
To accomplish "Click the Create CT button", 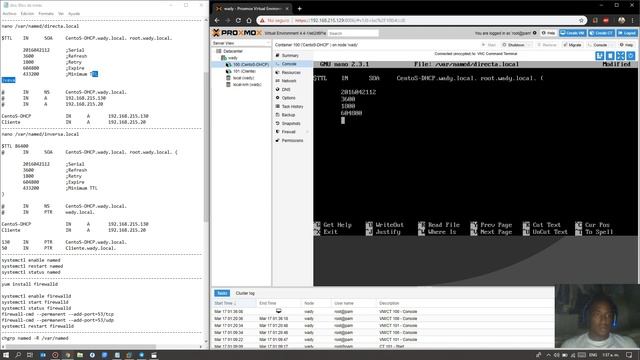I will [x=602, y=33].
